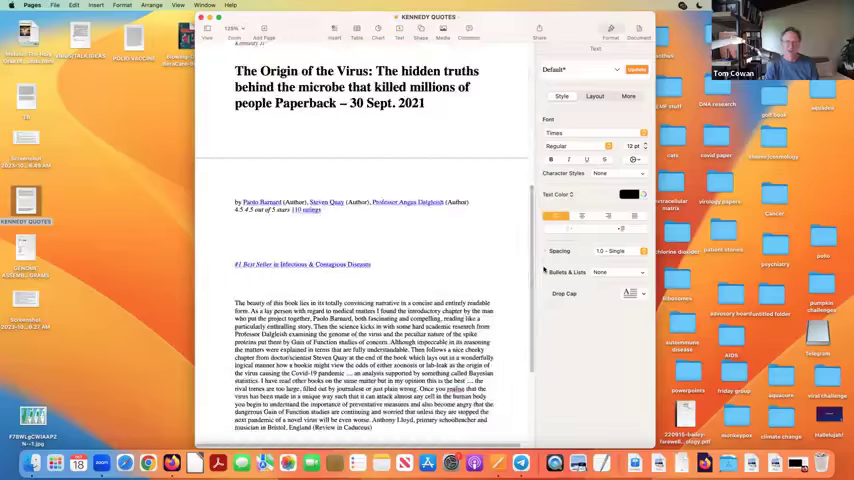Click the Add Page icon

[x=264, y=30]
